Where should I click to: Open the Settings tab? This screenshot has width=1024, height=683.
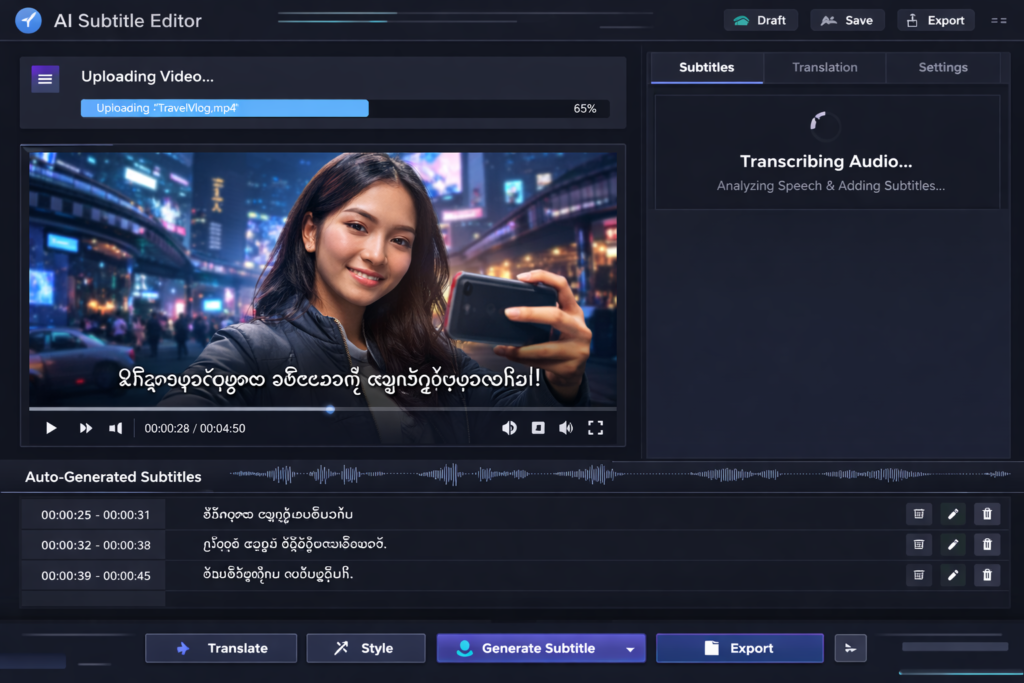pos(942,67)
